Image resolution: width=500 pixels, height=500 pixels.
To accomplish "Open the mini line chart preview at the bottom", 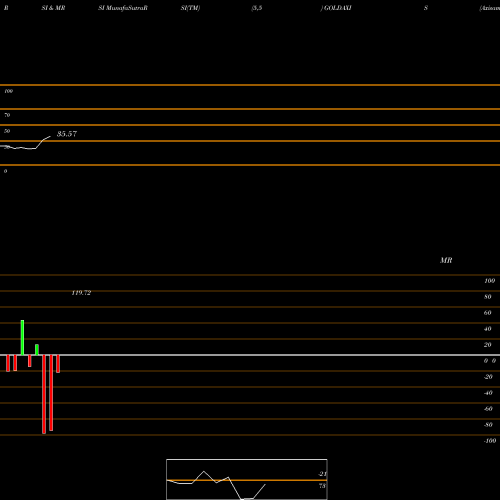I will click(247, 479).
